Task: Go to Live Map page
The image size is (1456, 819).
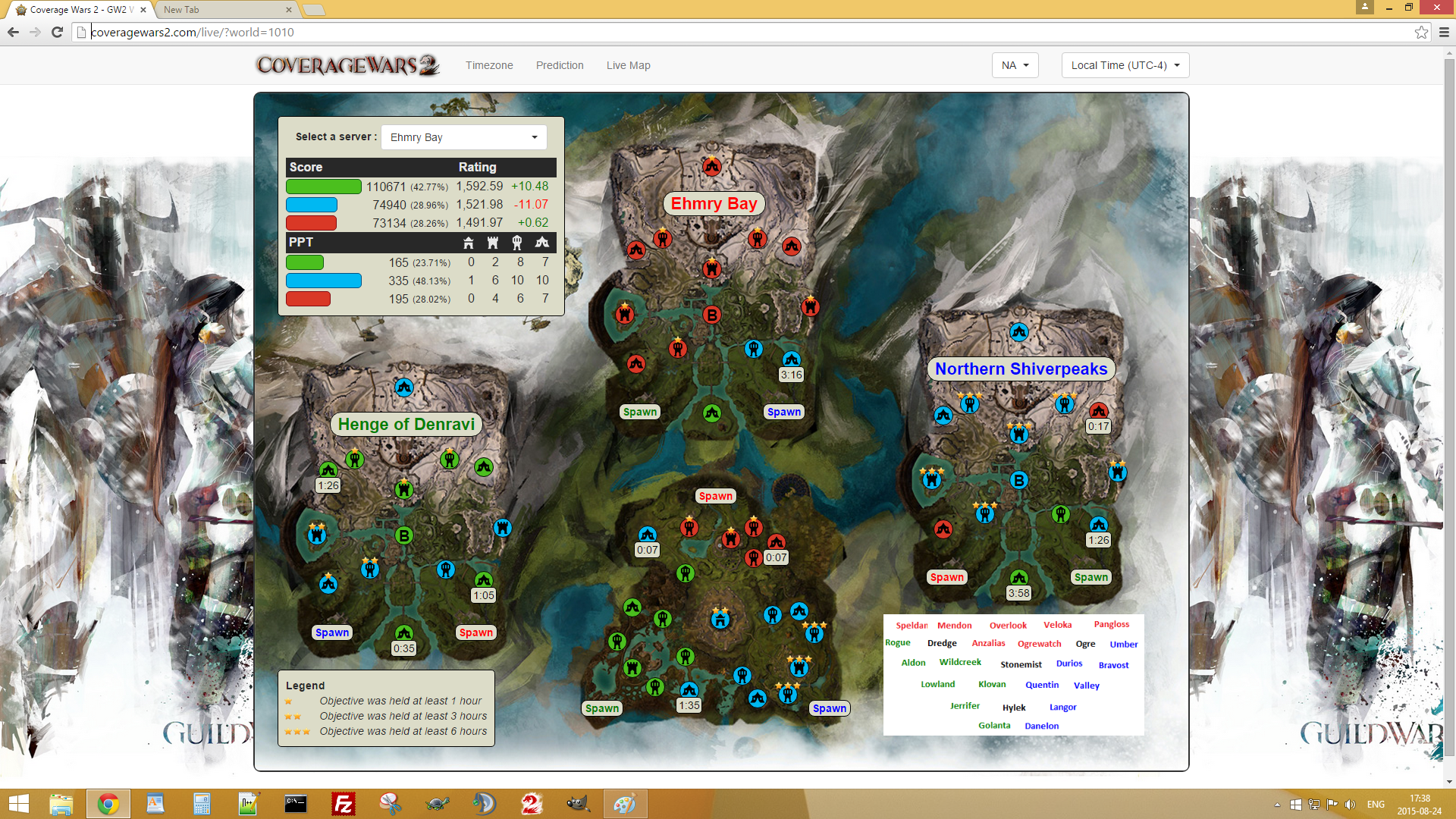Action: coord(628,65)
